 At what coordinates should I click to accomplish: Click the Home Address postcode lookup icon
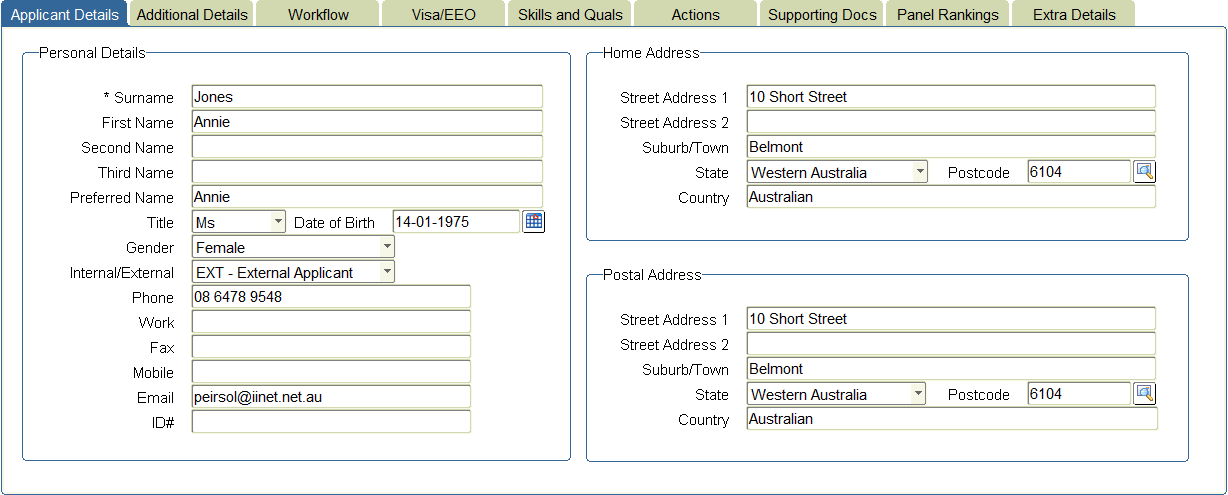[x=1145, y=172]
